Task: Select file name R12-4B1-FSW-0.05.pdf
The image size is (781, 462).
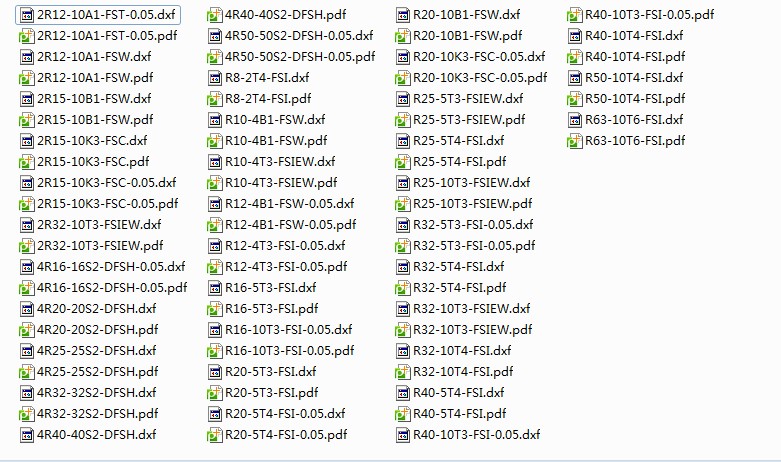Action: pyautogui.click(x=290, y=225)
